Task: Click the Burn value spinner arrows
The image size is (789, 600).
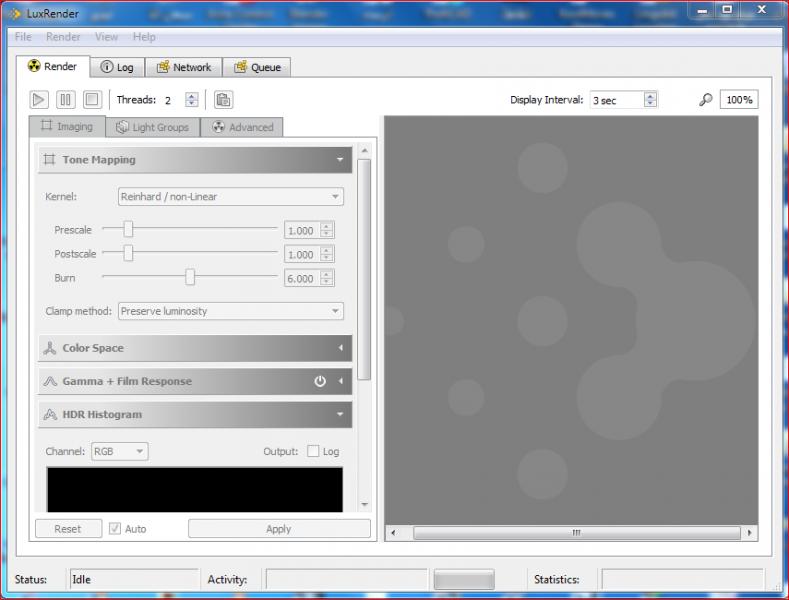Action: (x=327, y=278)
